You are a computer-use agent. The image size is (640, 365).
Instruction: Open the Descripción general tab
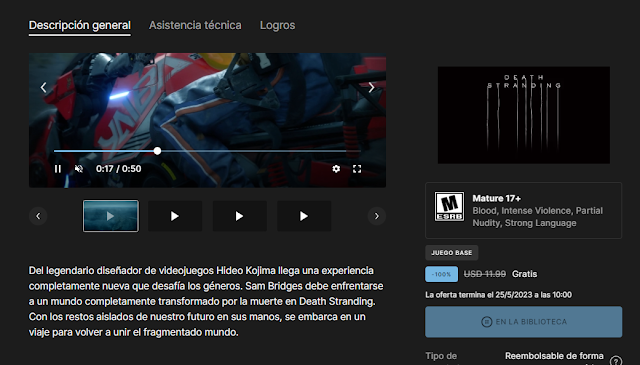coord(80,25)
